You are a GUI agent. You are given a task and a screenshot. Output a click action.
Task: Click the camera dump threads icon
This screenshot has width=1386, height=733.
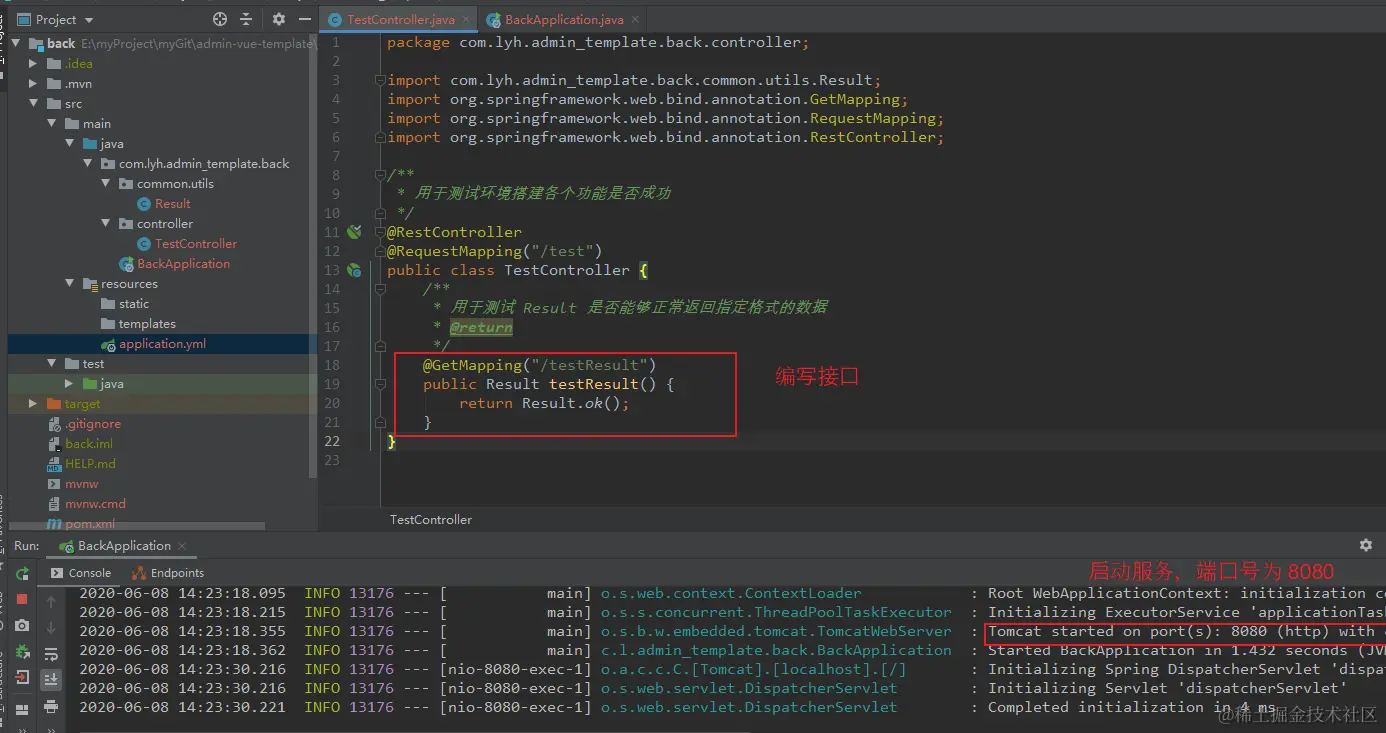(22, 625)
